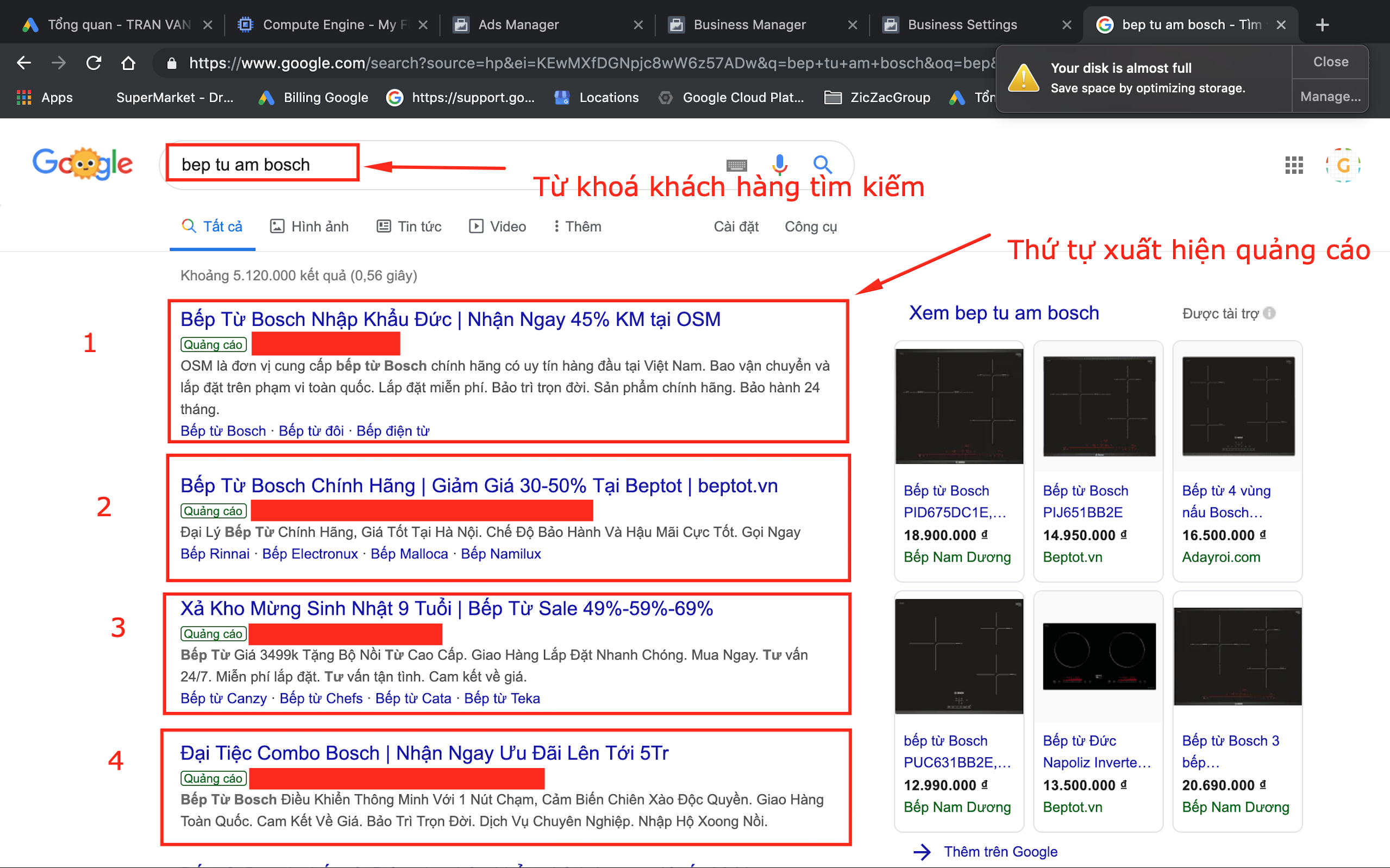Click the arrow next to Thêm trên Google
This screenshot has width=1390, height=868.
(x=922, y=851)
